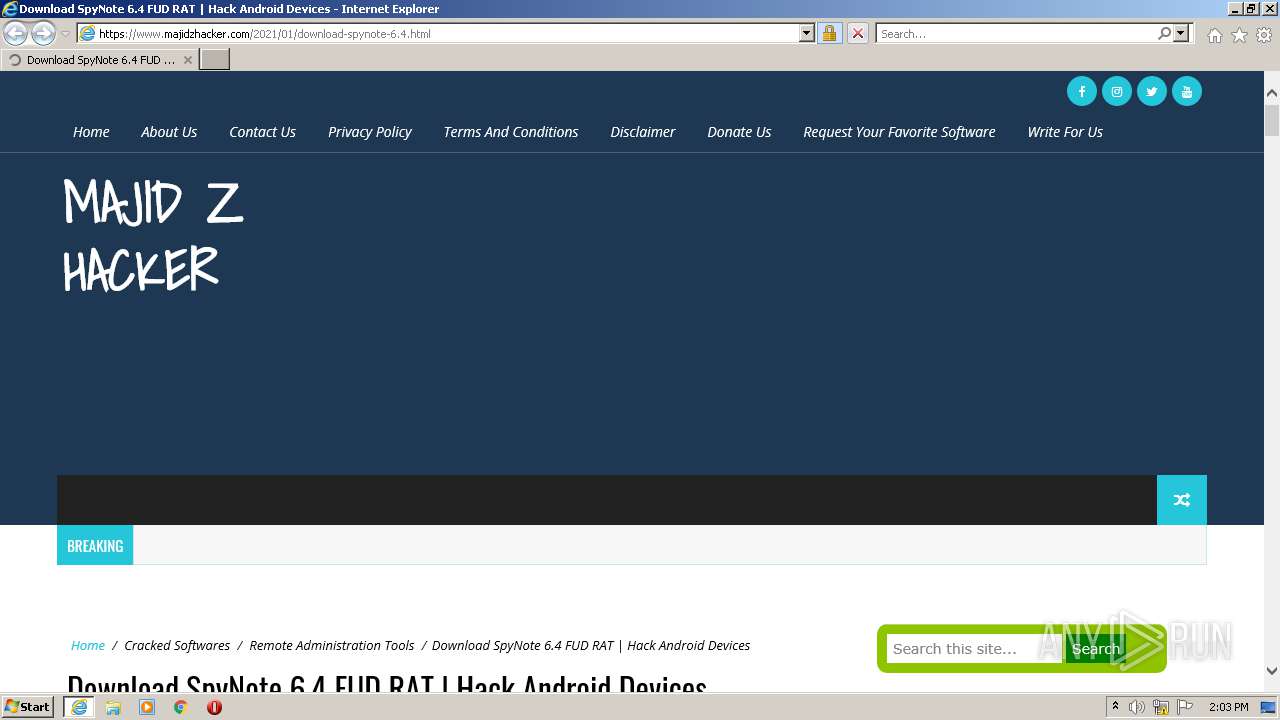Expand the address bar history dropdown
Image resolution: width=1280 pixels, height=720 pixels.
[807, 33]
